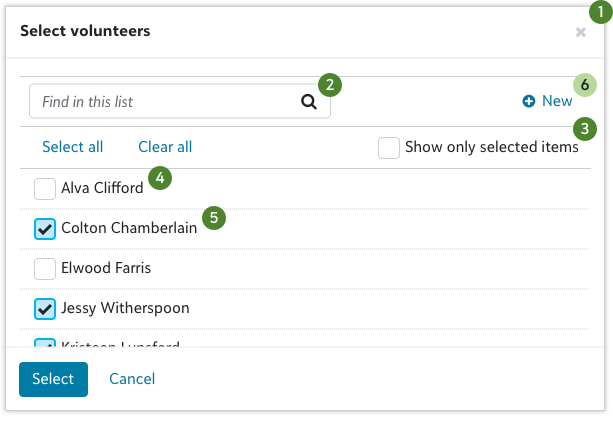Click the Cancel link
This screenshot has height=441, width=613.
pos(132,379)
